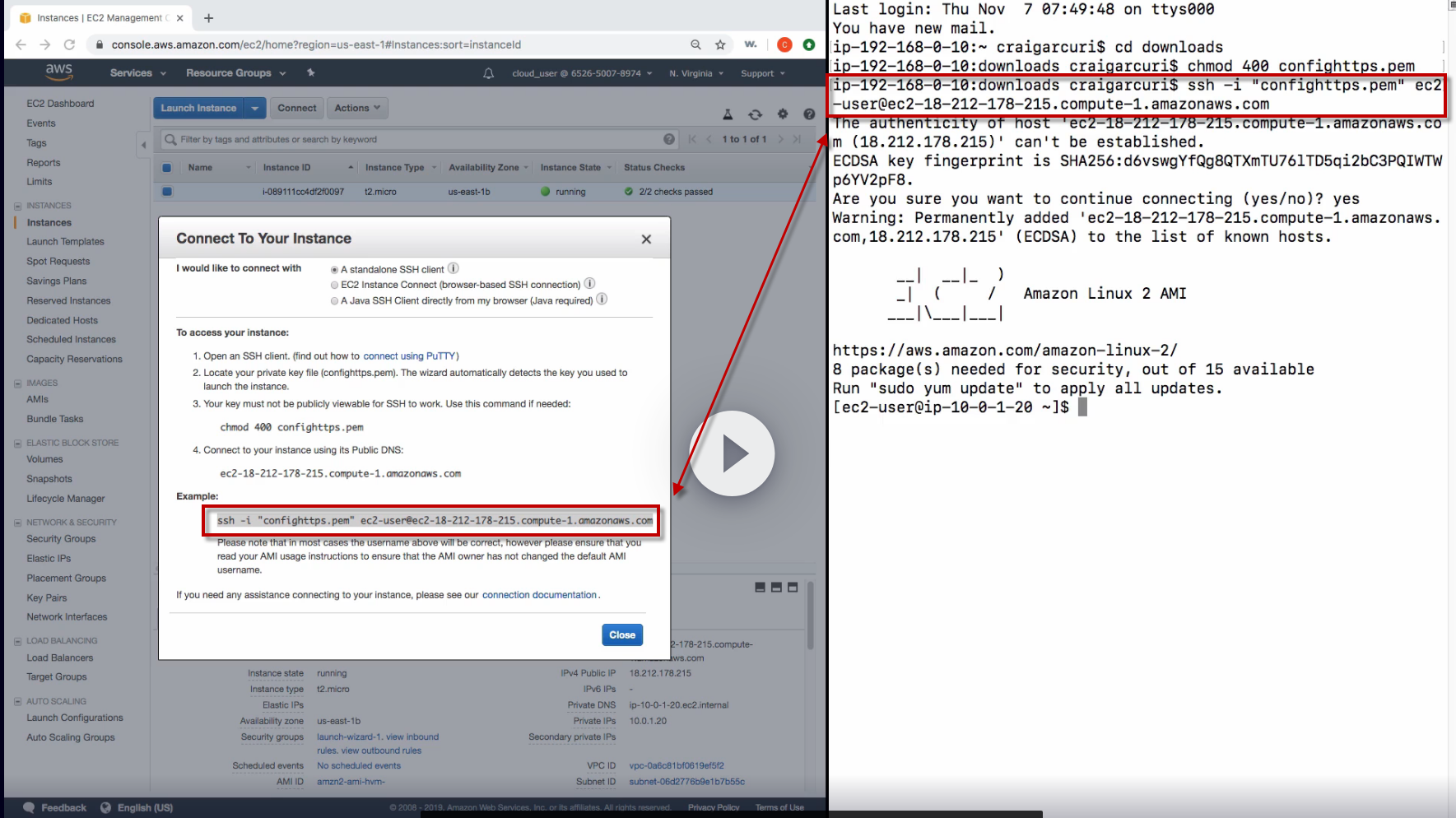
Task: Open the browser zoom magnifier icon
Action: pos(695,44)
